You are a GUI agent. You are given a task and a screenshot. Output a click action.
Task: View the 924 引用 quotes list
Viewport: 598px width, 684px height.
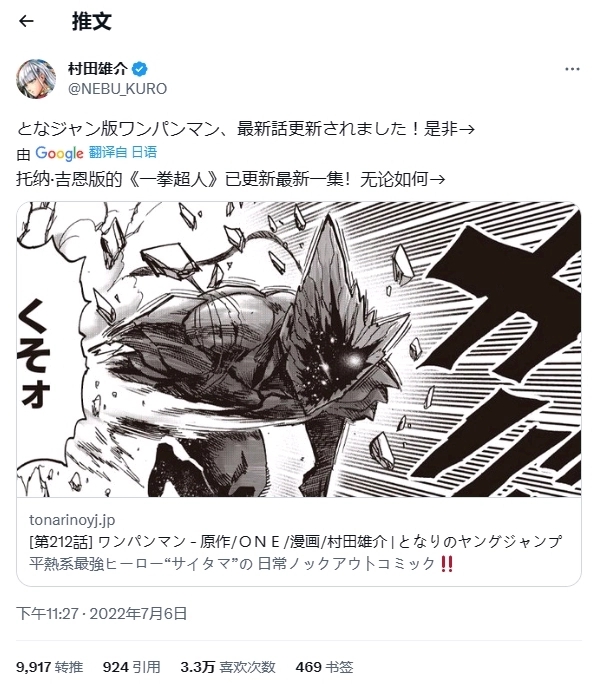click(131, 667)
